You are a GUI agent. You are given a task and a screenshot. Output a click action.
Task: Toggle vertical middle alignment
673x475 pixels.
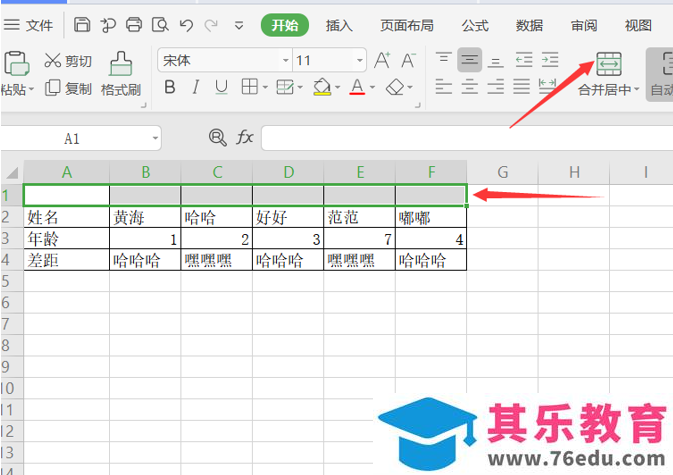pos(470,59)
